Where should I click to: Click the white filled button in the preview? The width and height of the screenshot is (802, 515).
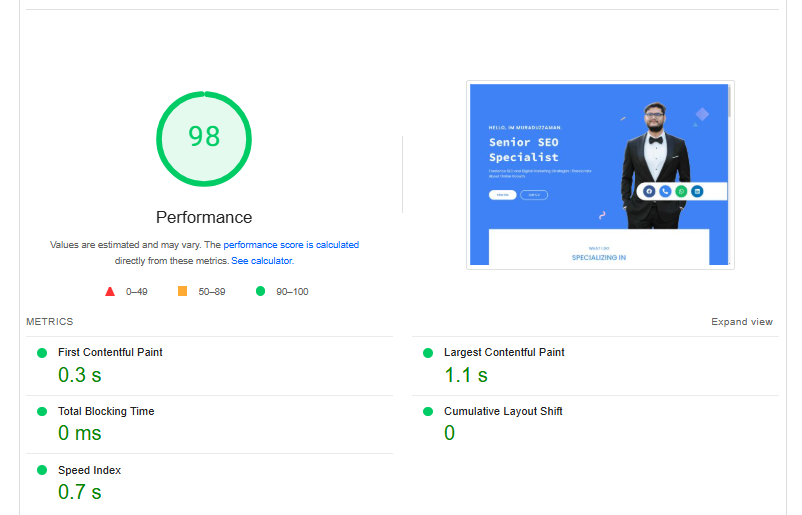coord(502,195)
